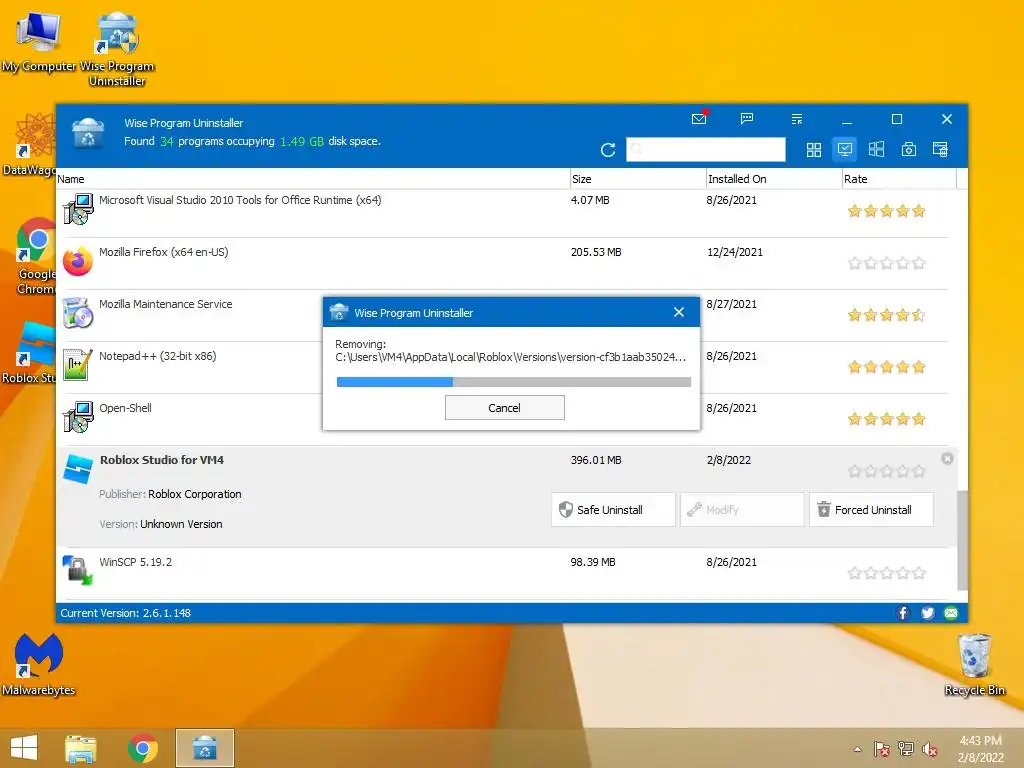Screen dimensions: 1024x768
Task: Refresh the installed programs list
Action: 608,150
